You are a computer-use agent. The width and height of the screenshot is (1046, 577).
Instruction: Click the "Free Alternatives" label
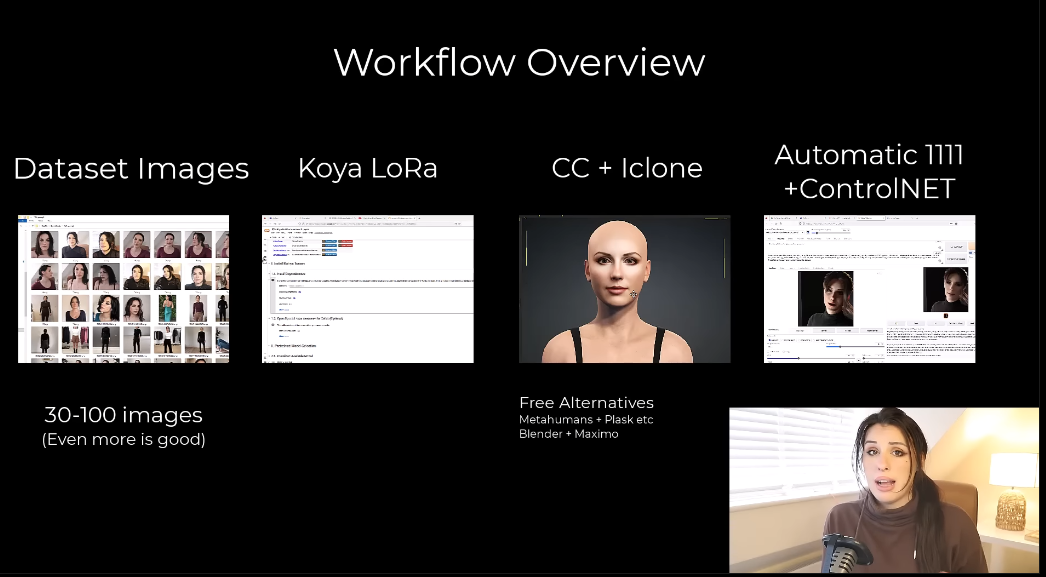[586, 403]
